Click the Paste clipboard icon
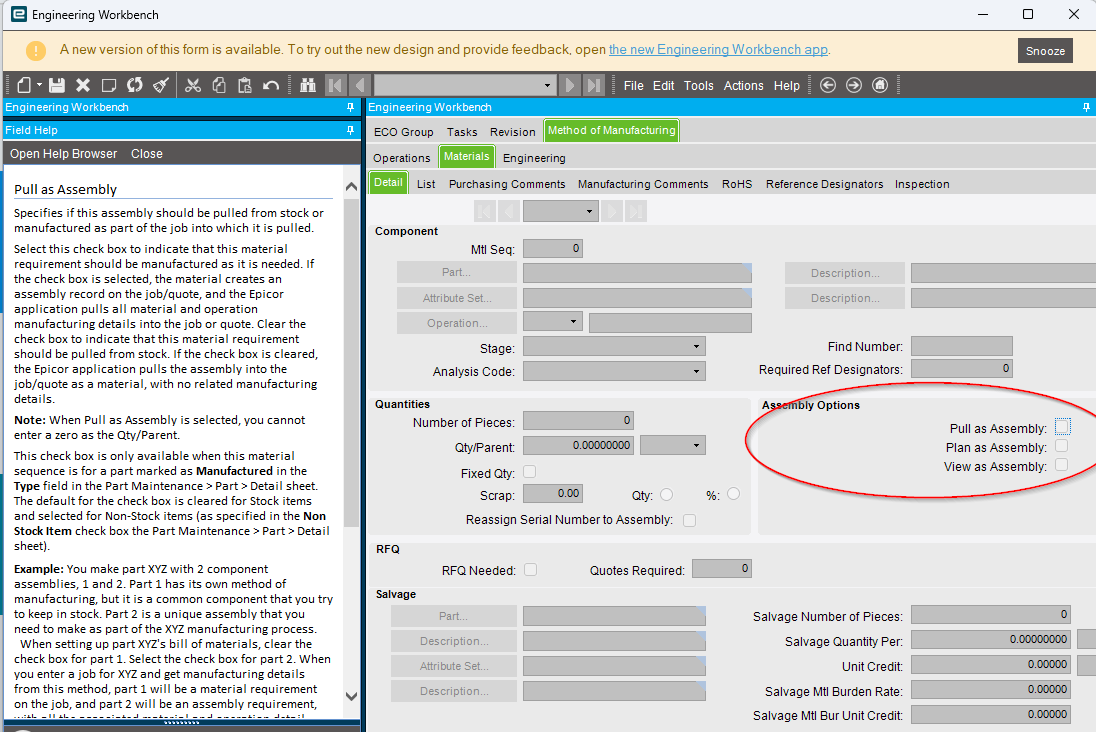 [245, 85]
